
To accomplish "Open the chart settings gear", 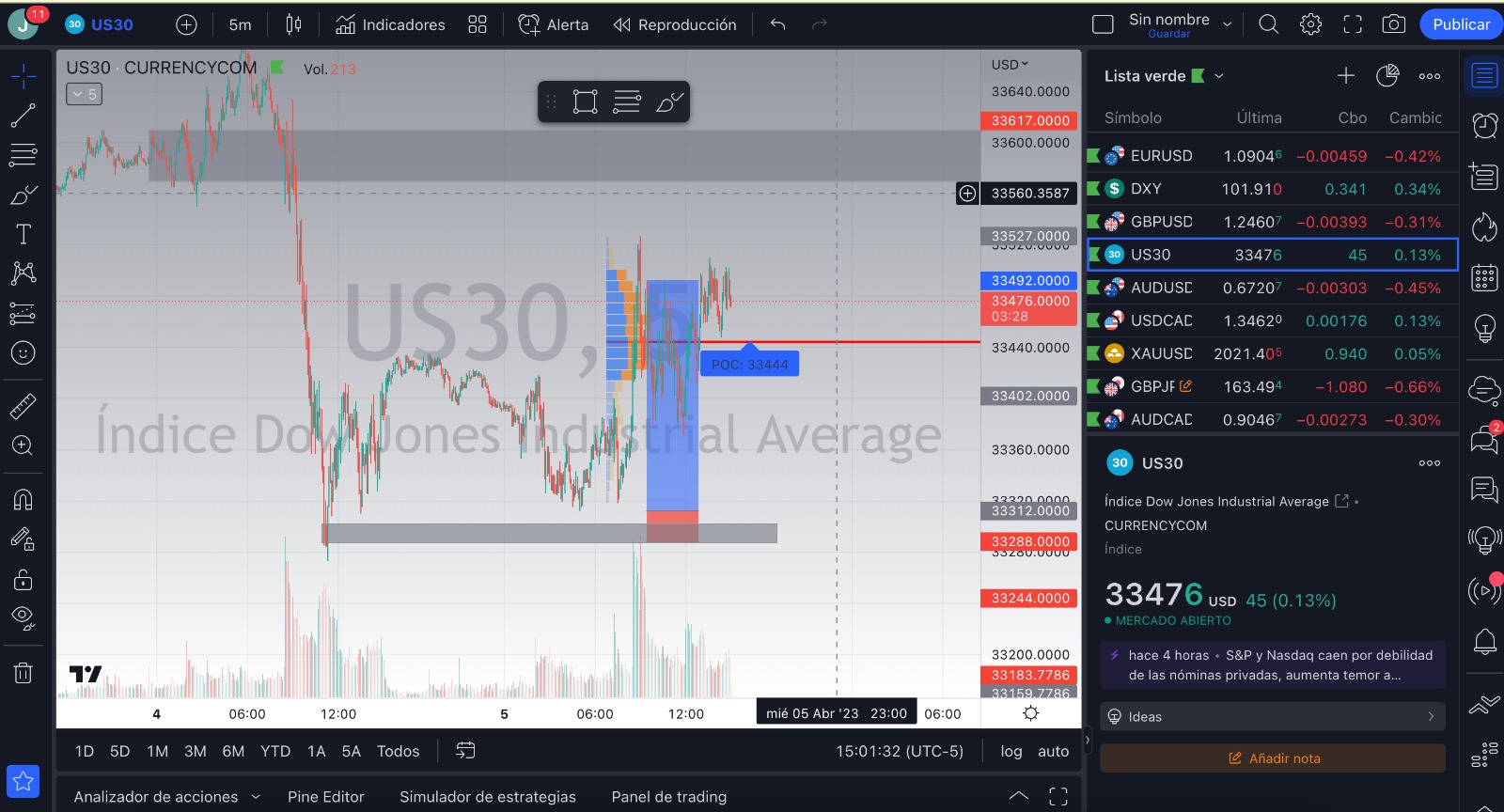I will tap(1311, 24).
